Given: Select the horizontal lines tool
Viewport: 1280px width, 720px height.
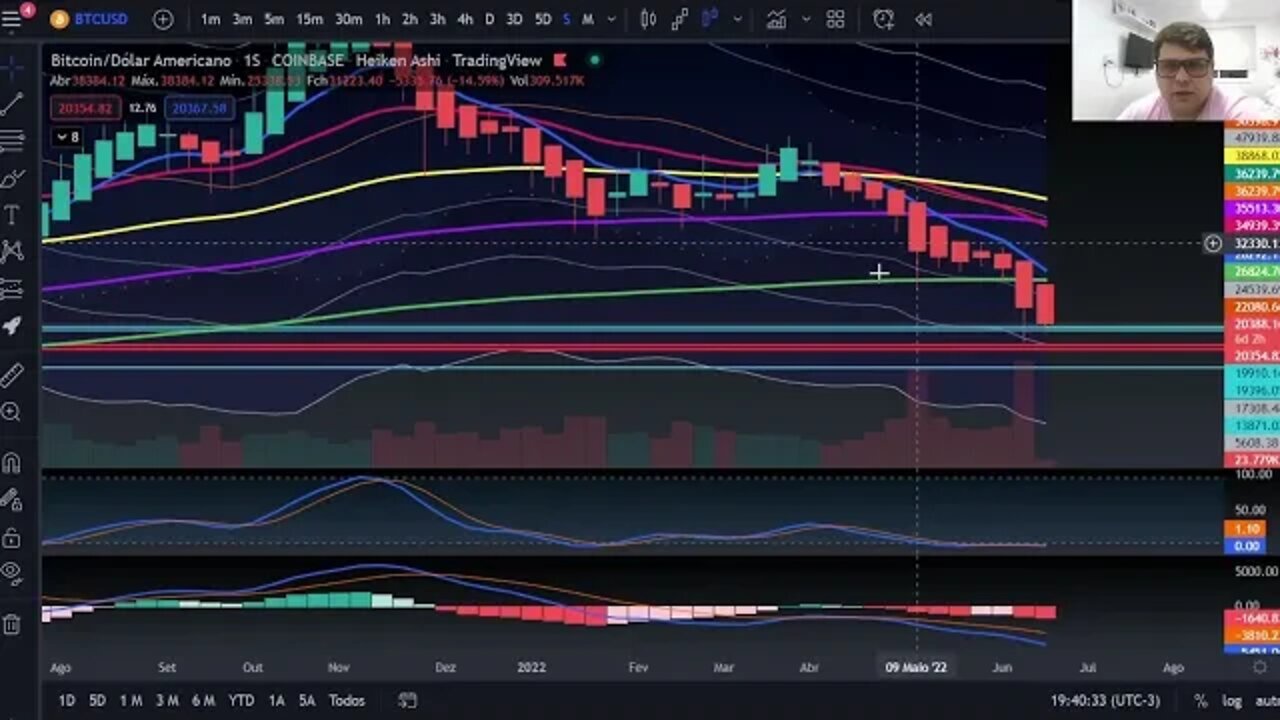Looking at the screenshot, I should point(12,141).
